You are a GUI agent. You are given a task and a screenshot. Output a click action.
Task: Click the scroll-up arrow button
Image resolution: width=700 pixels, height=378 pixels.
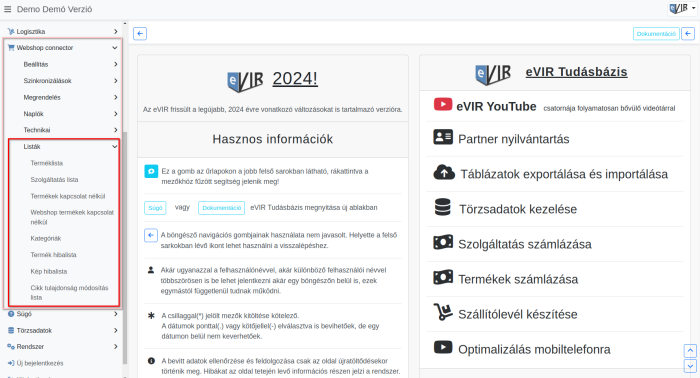(690, 351)
